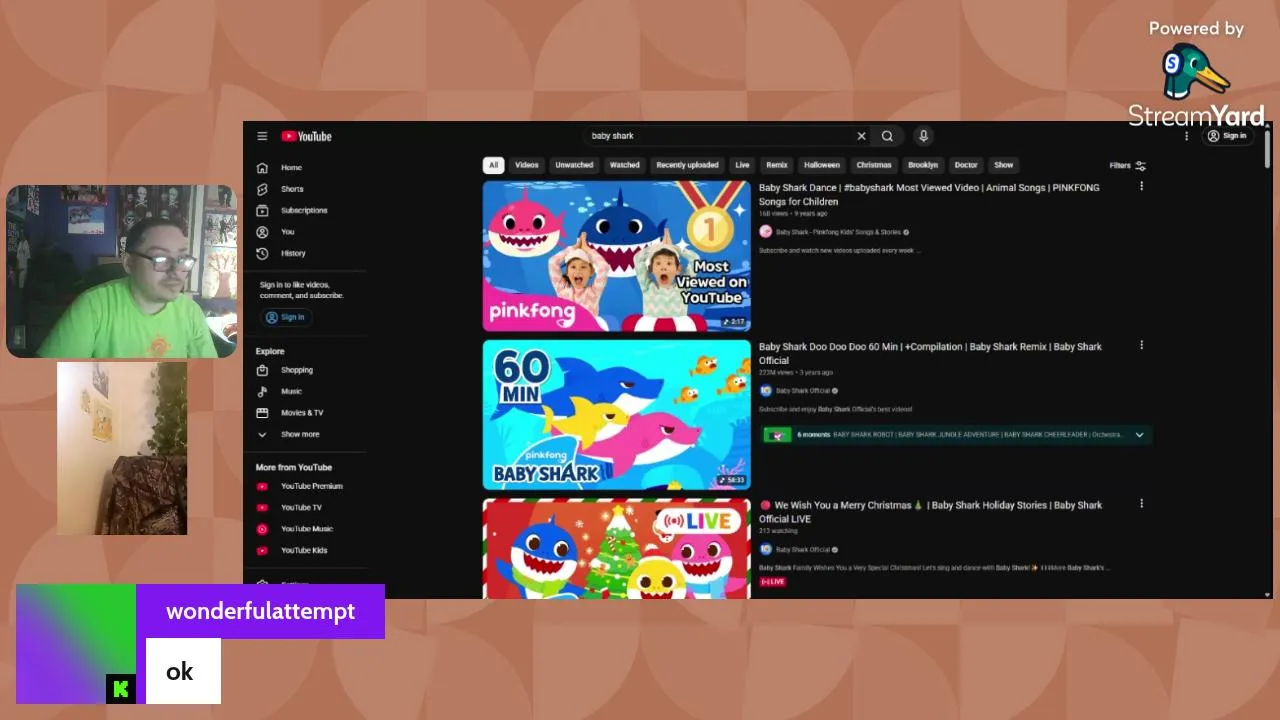1280x720 pixels.
Task: Select the Doctor filter chip
Action: click(966, 165)
